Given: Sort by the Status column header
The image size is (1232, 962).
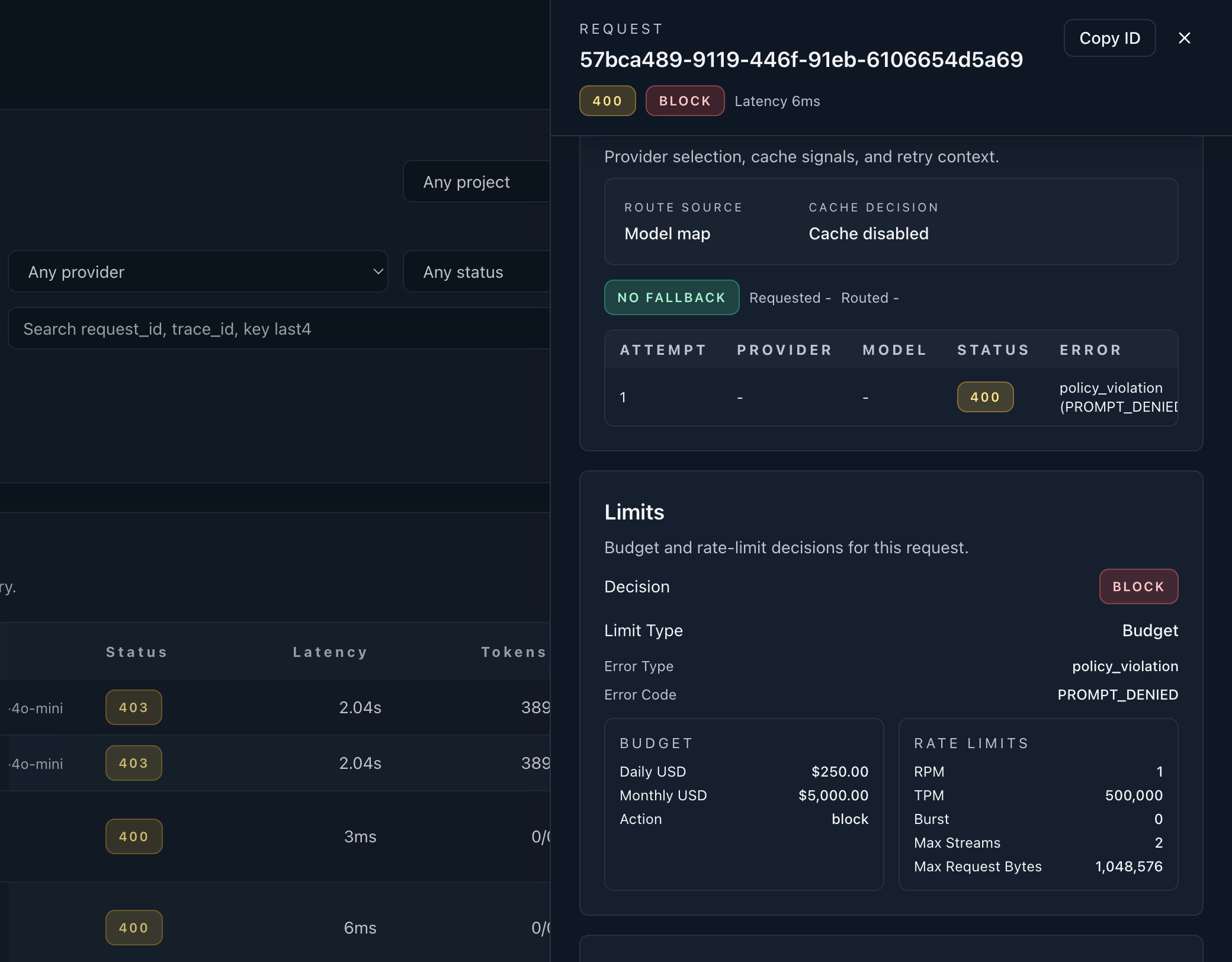Looking at the screenshot, I should pos(136,652).
